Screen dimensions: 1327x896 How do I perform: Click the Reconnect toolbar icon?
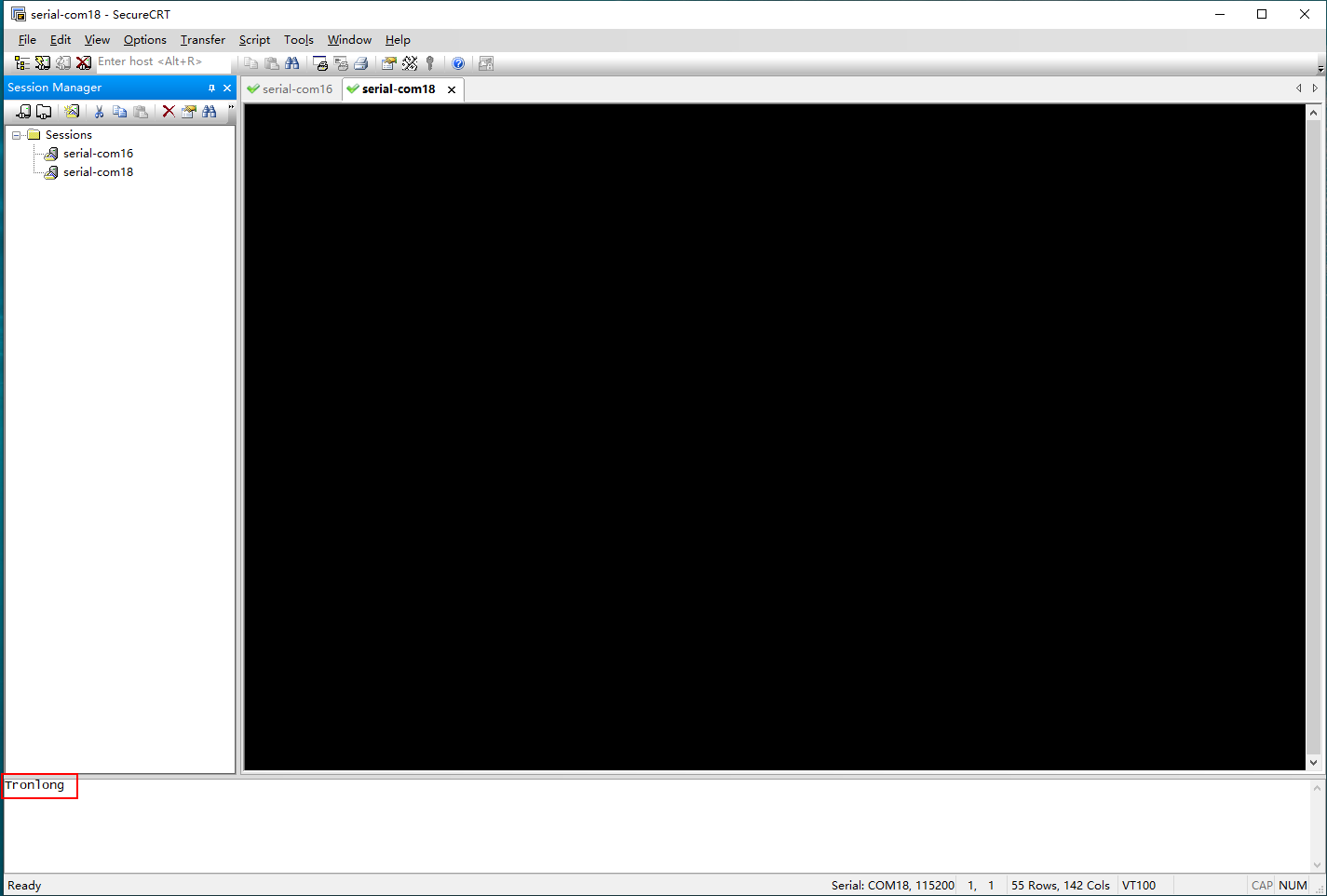[x=63, y=62]
